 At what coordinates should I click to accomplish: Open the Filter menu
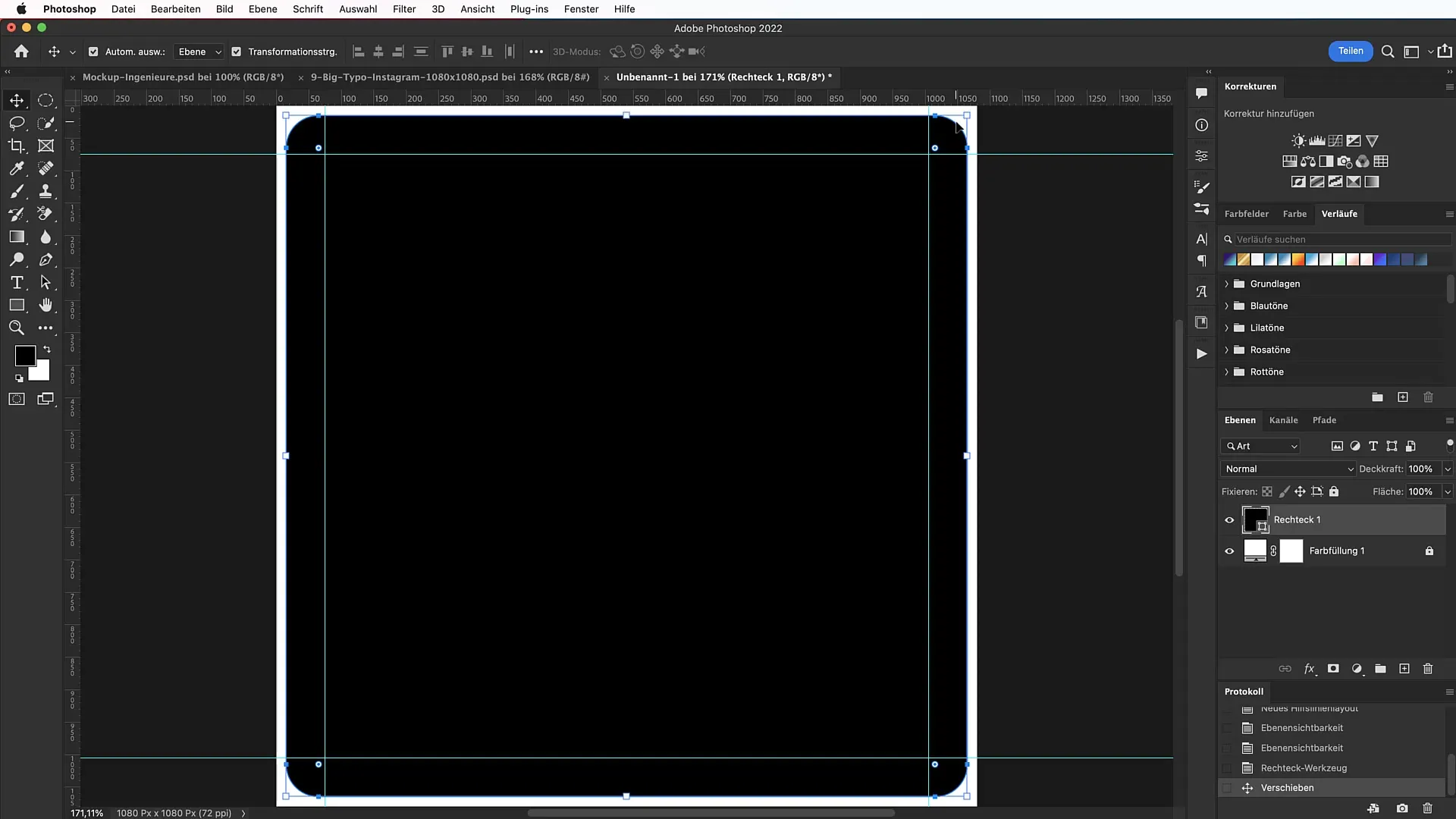pos(404,9)
